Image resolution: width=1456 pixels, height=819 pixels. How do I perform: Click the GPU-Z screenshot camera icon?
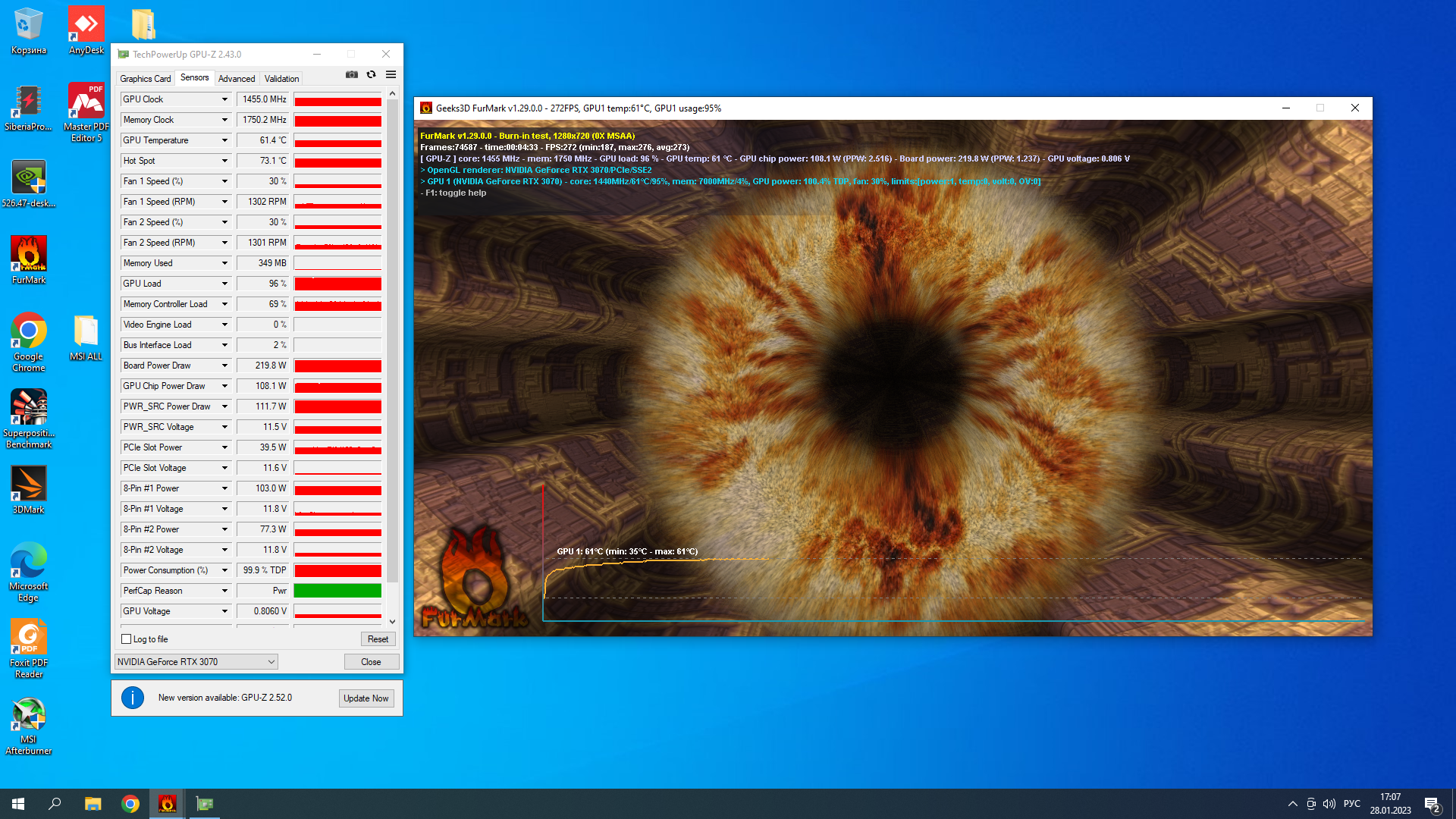click(352, 74)
